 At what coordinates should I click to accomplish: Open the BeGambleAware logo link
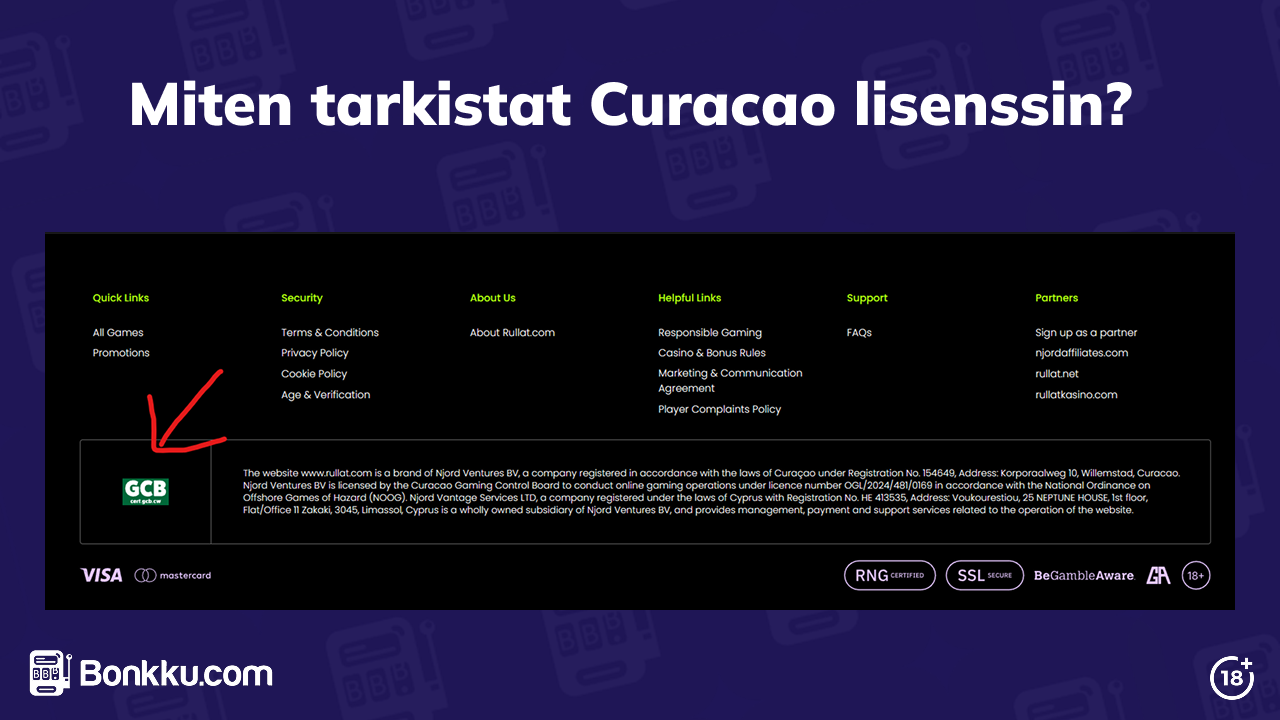[x=1084, y=576]
